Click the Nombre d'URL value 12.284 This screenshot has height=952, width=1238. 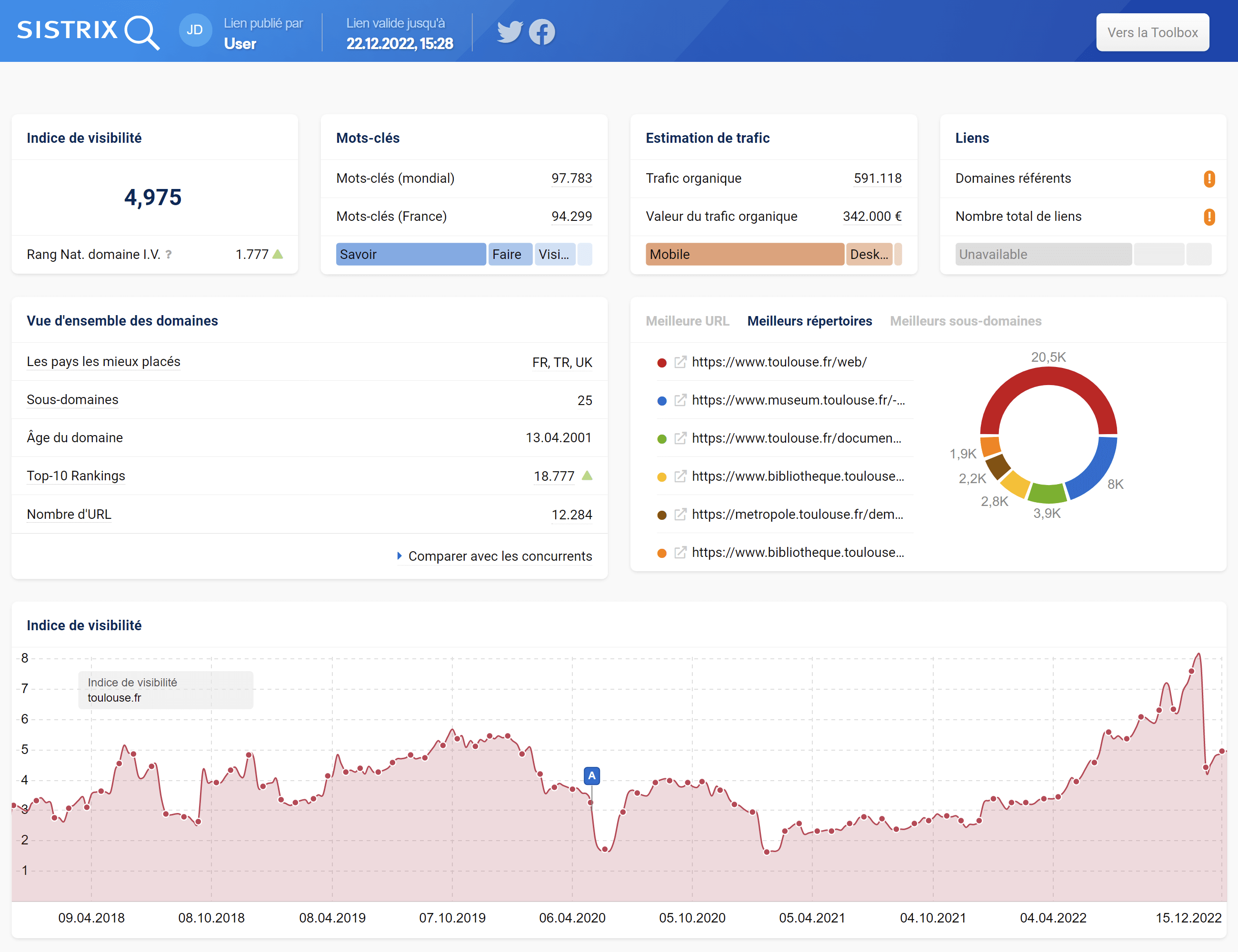tap(571, 515)
